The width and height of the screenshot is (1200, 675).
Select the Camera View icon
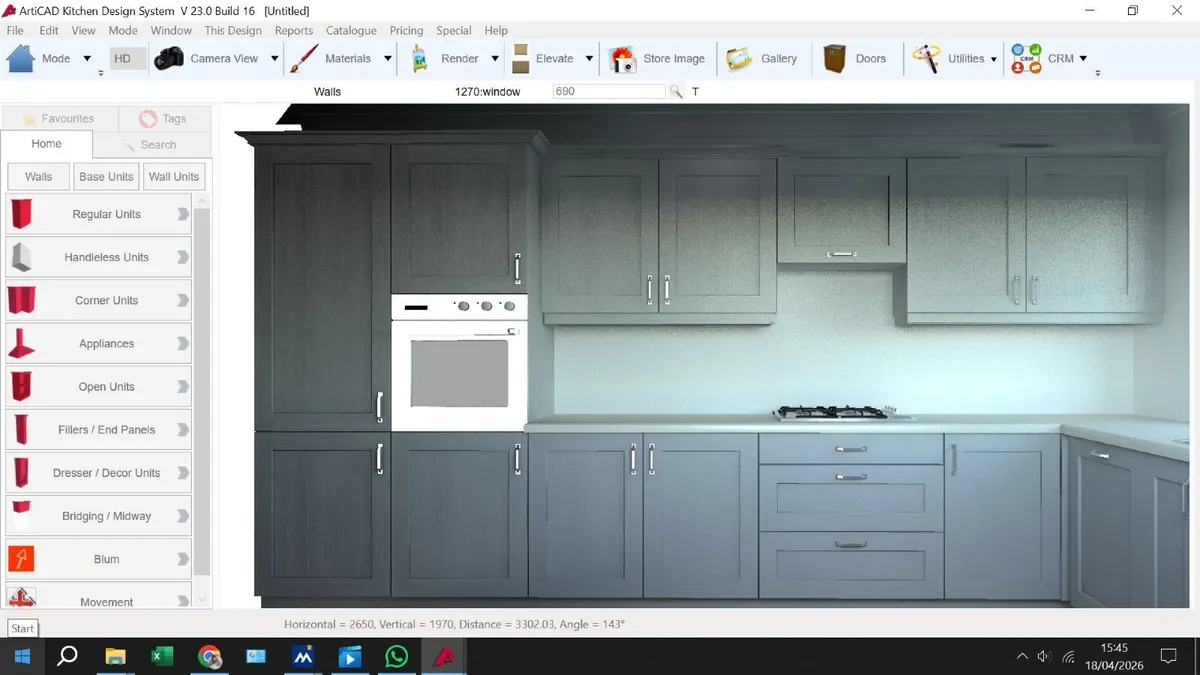(168, 58)
